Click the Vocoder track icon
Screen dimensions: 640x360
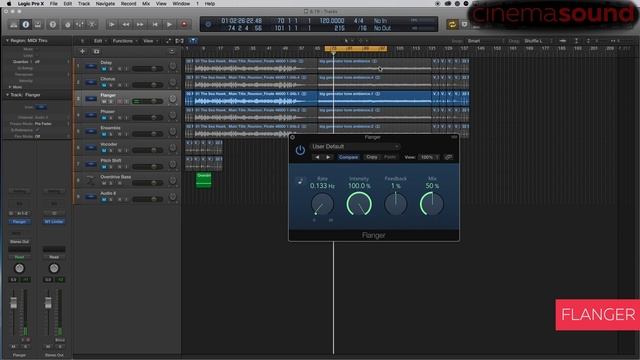tap(91, 147)
